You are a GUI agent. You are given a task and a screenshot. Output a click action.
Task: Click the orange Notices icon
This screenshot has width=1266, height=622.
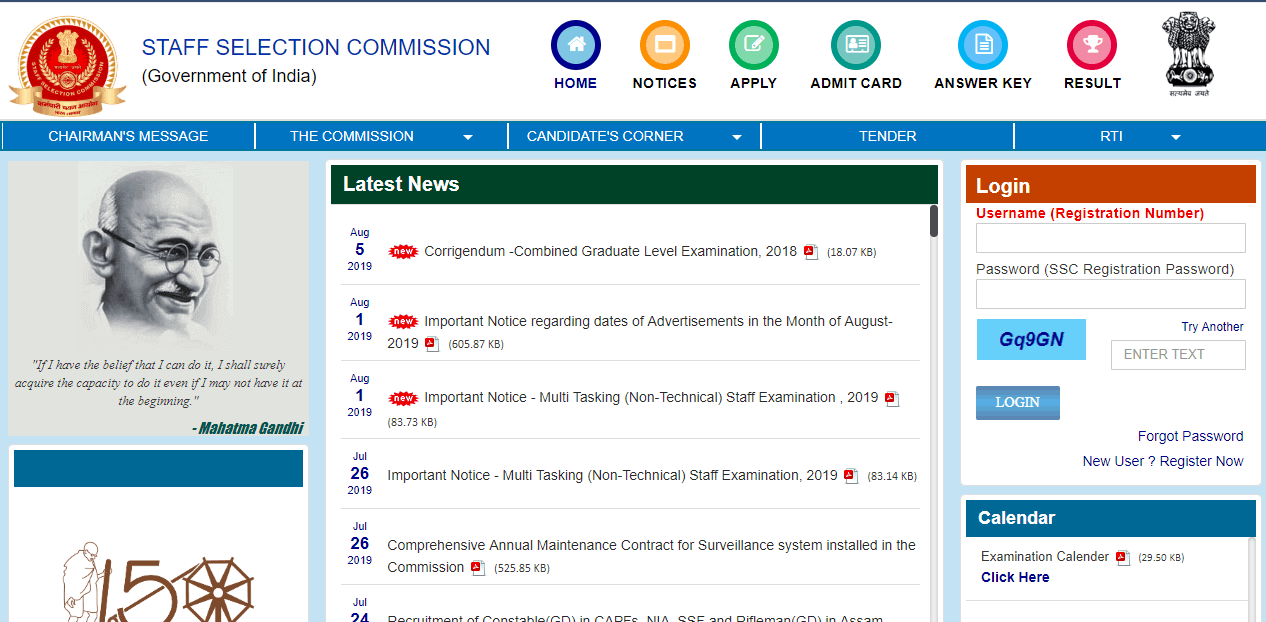pyautogui.click(x=664, y=45)
